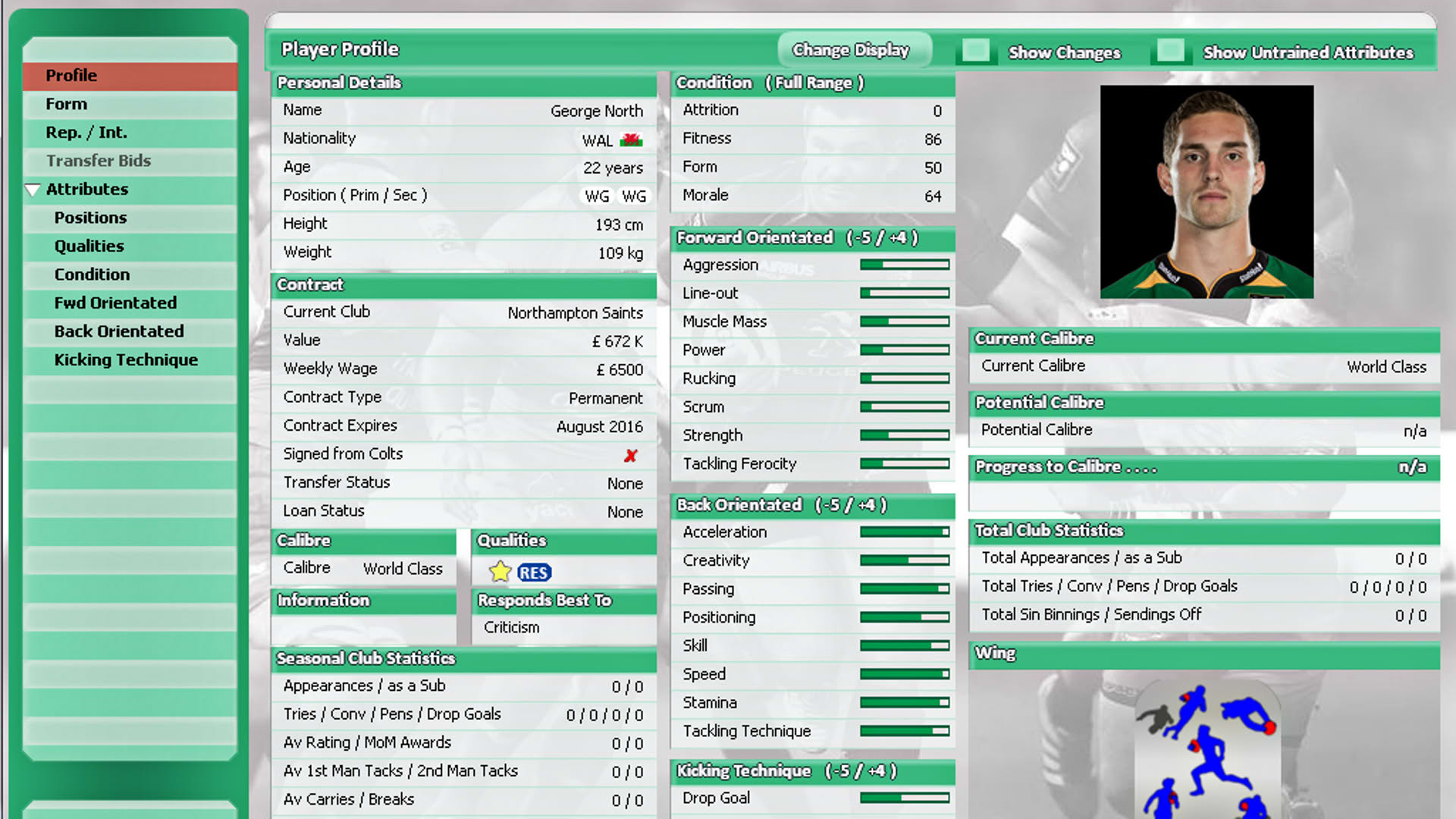Image resolution: width=1456 pixels, height=819 pixels.
Task: Click the Fitness value 86
Action: click(x=933, y=140)
